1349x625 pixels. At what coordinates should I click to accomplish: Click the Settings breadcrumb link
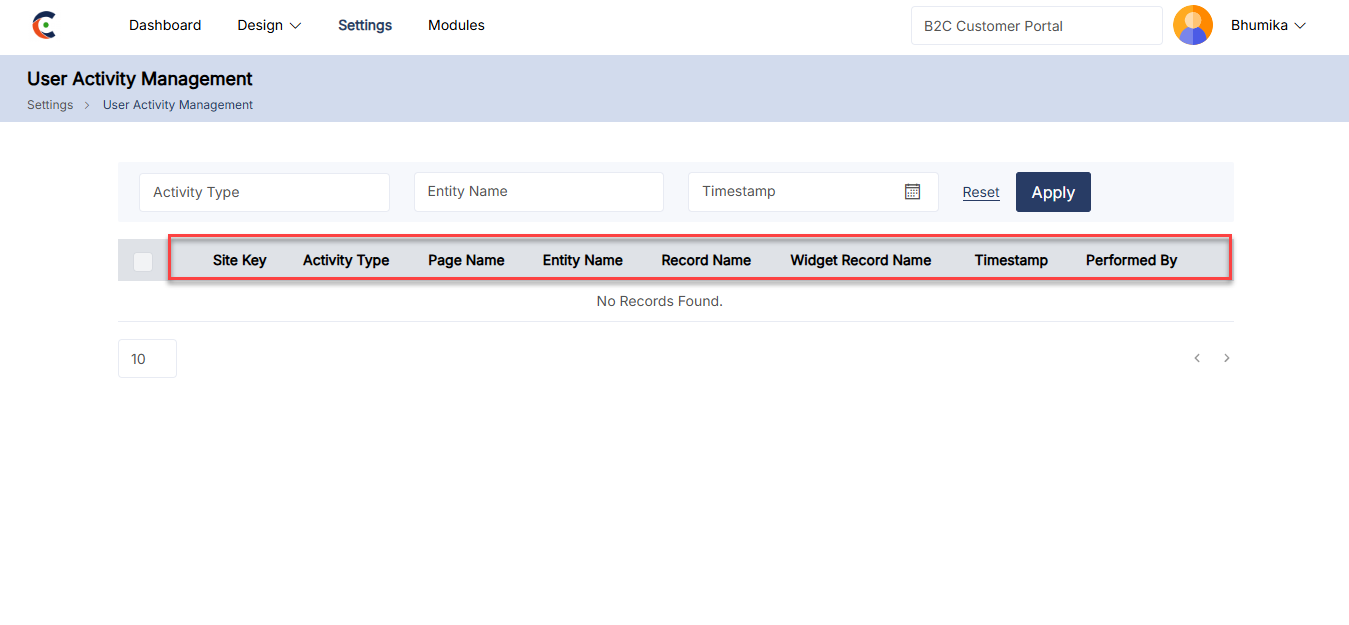[50, 105]
